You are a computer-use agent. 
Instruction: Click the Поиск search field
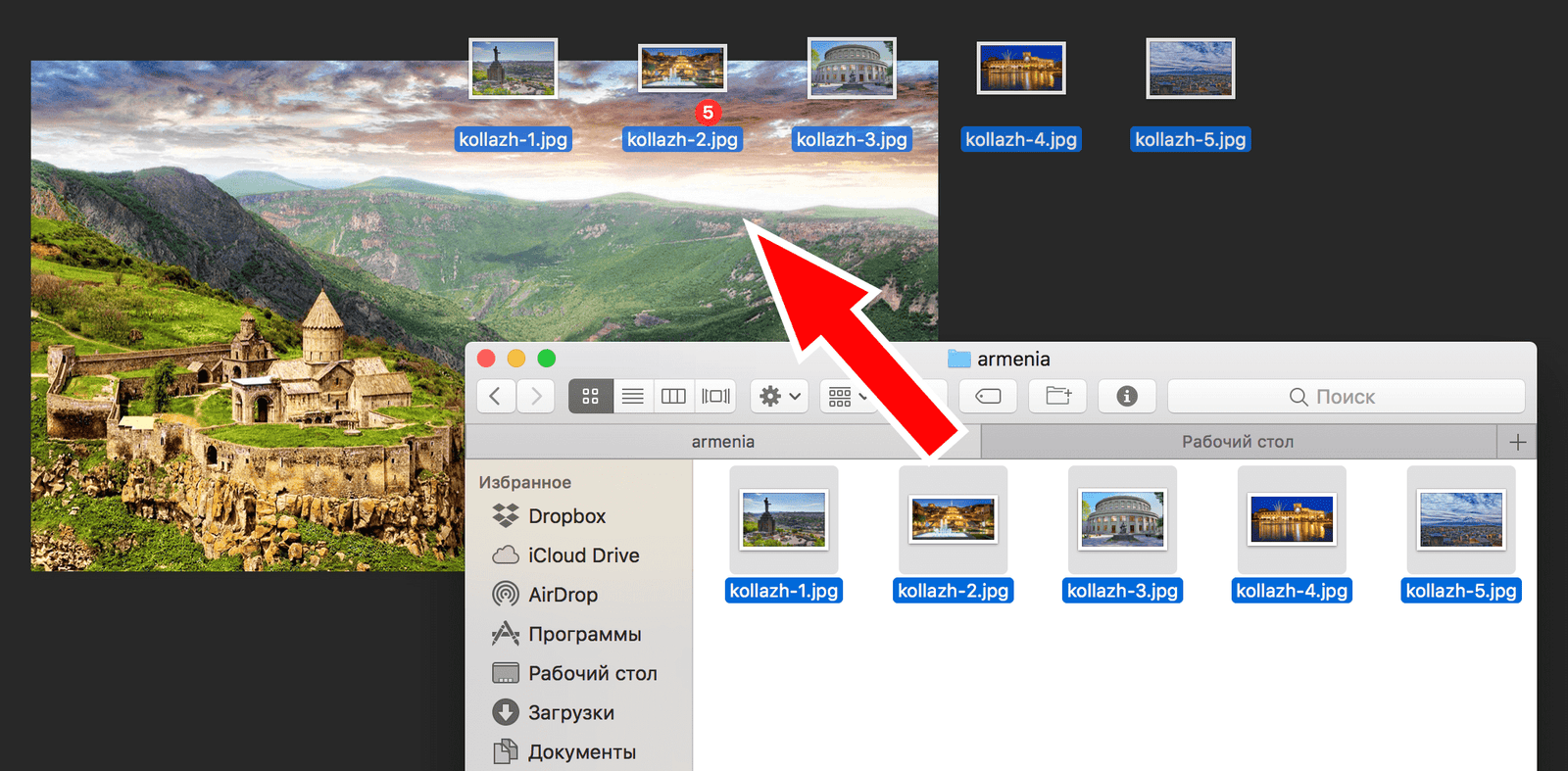pyautogui.click(x=1347, y=396)
